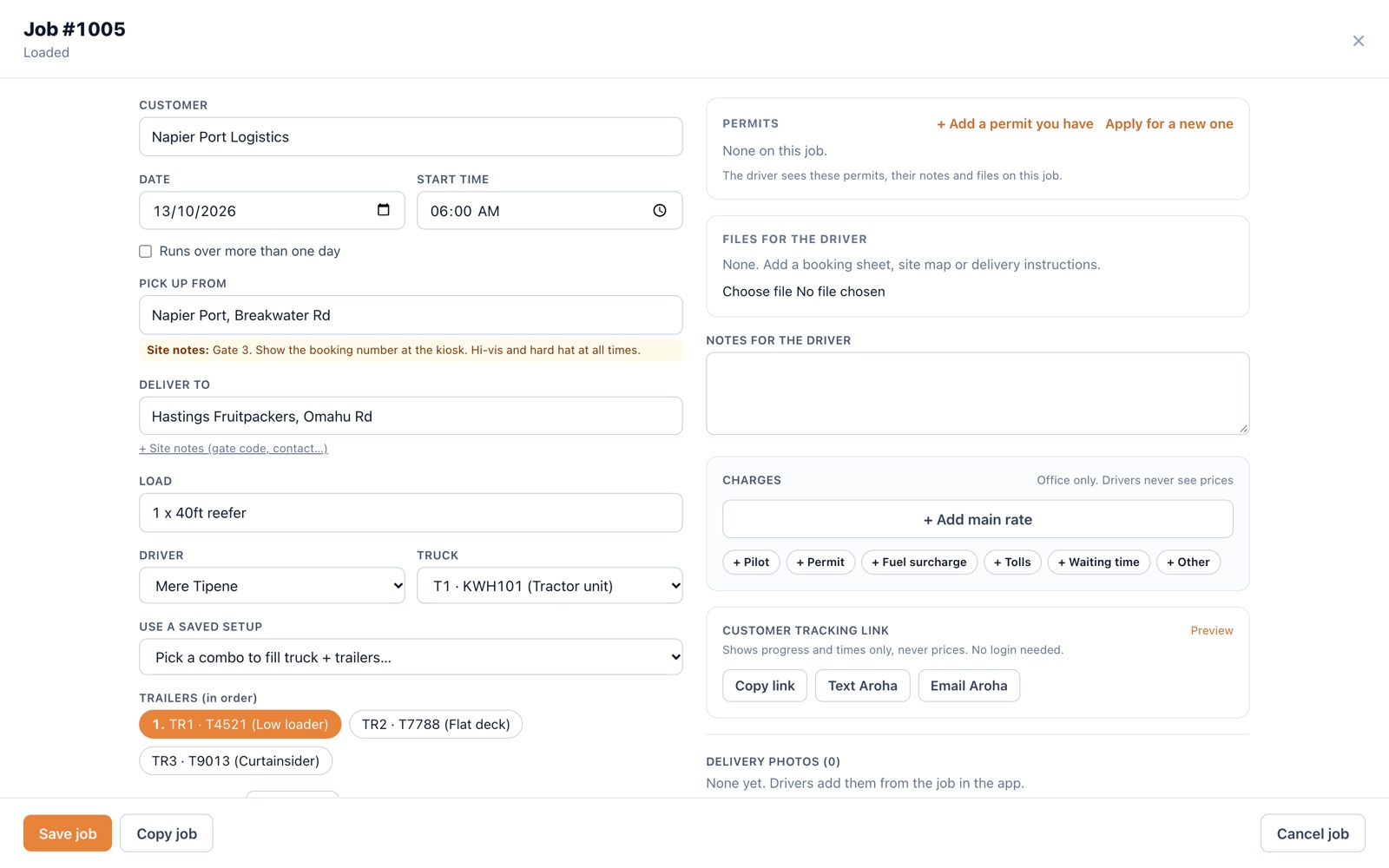The height and width of the screenshot is (868, 1389).
Task: Open the date picker calendar icon
Action: pyautogui.click(x=383, y=210)
